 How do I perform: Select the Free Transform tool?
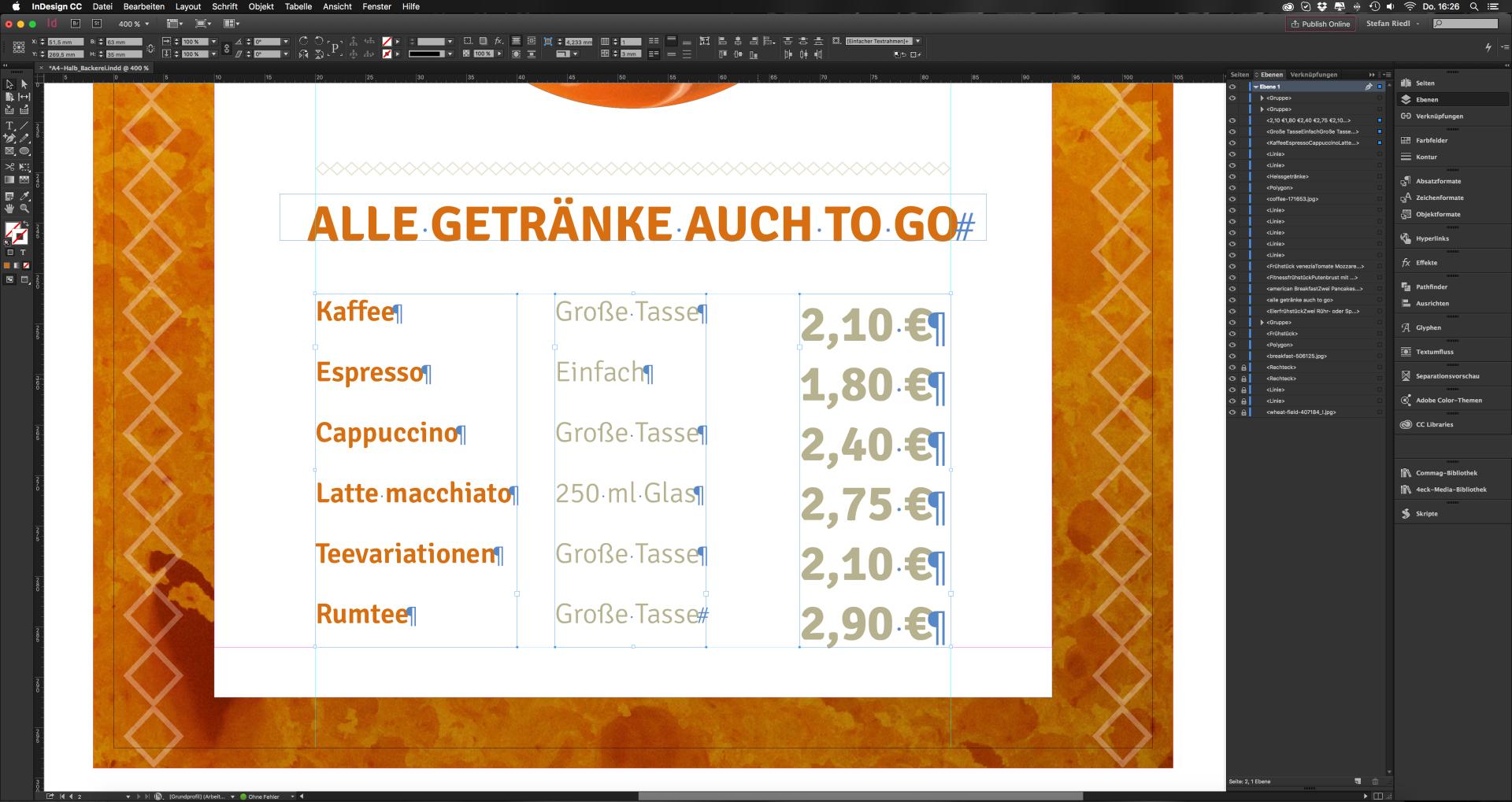24,168
